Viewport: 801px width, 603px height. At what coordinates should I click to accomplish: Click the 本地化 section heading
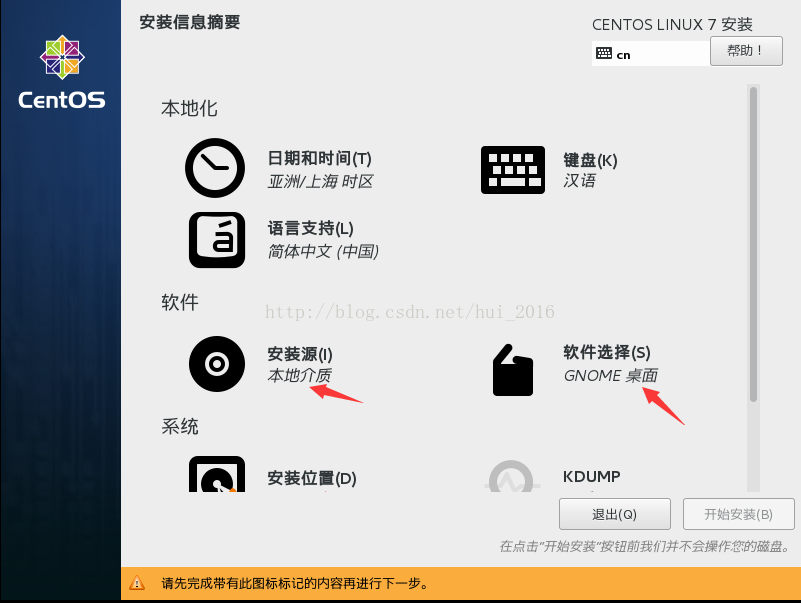[189, 108]
